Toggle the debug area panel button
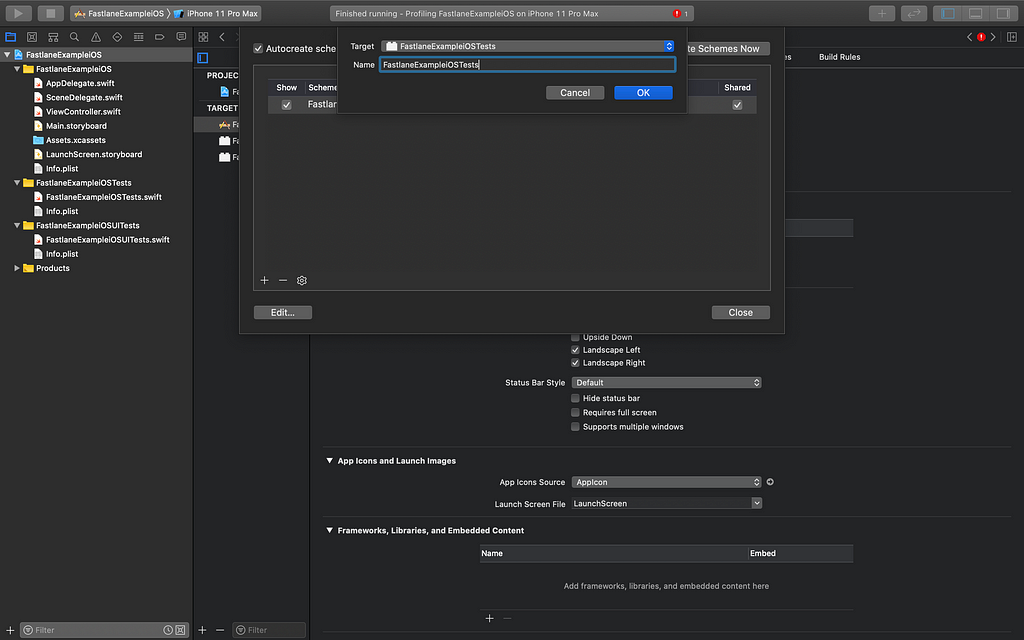 click(976, 13)
